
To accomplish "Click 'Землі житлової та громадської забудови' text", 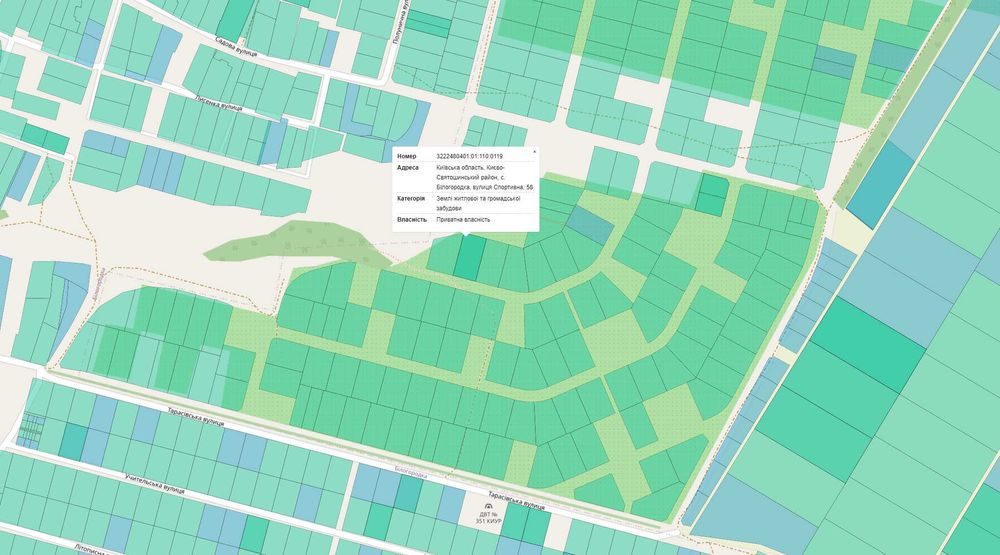I will point(478,204).
